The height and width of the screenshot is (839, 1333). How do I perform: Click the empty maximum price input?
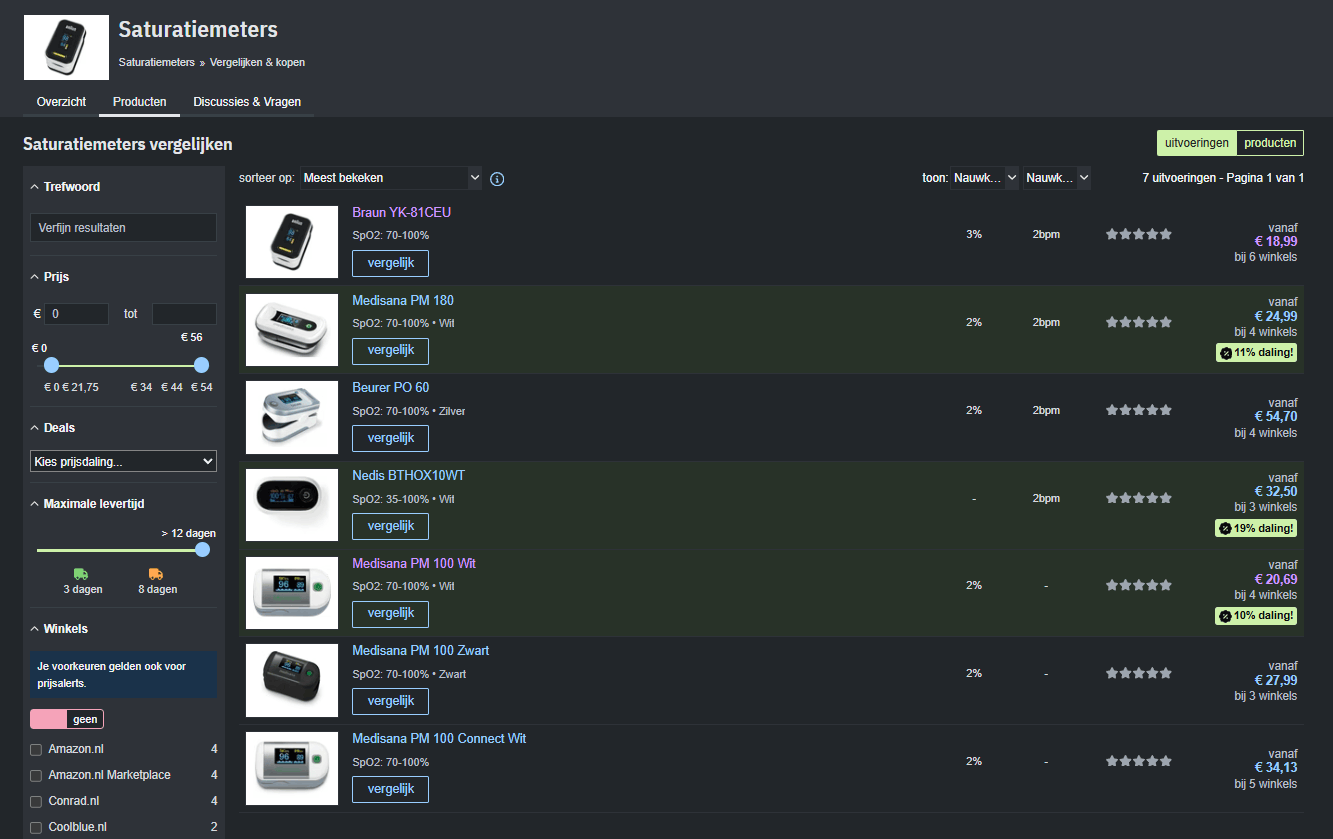point(184,314)
